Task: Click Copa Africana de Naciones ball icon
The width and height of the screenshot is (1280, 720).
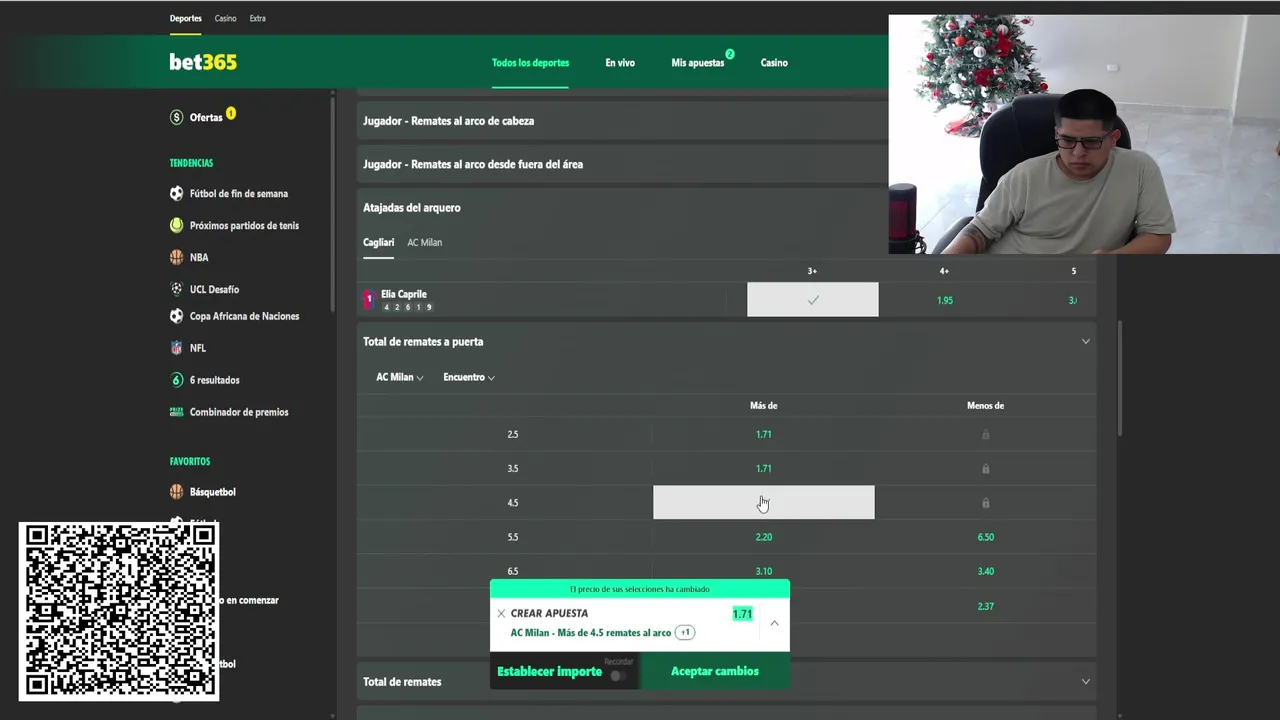Action: (x=176, y=316)
